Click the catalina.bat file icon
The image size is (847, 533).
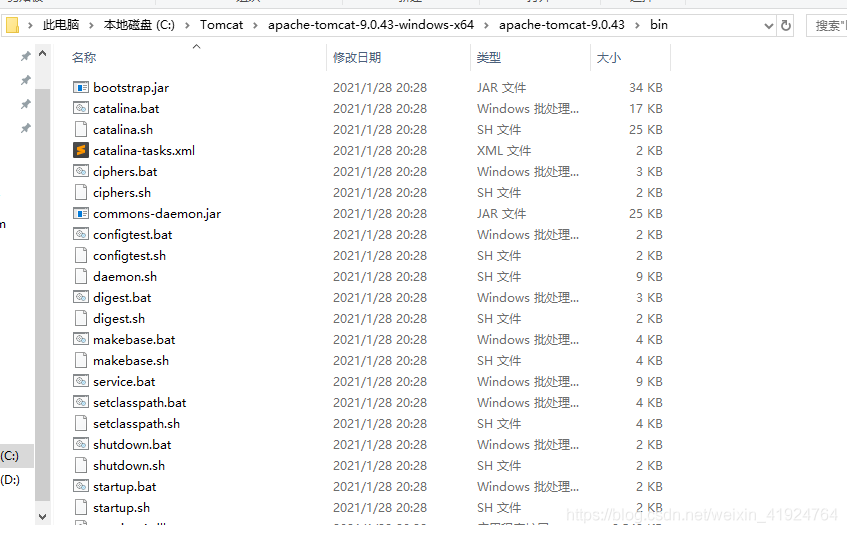[80, 108]
